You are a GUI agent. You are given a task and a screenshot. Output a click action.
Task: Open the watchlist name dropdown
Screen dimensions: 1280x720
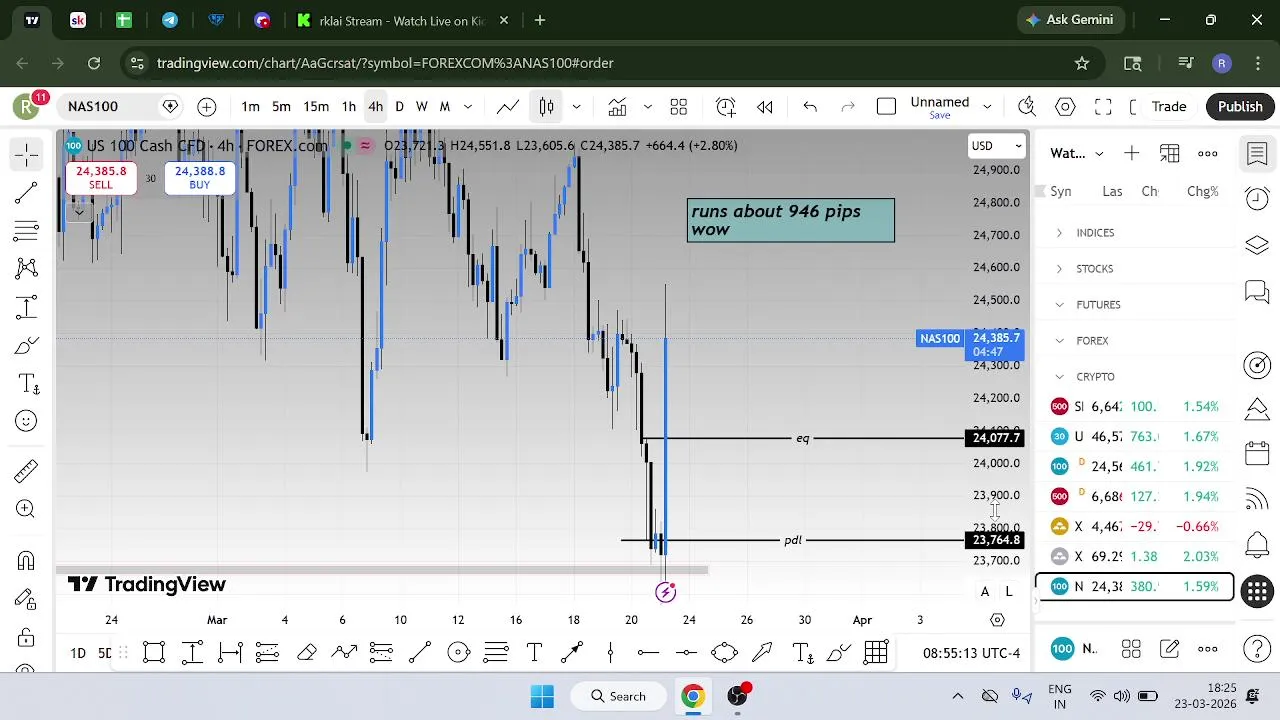pos(1077,153)
